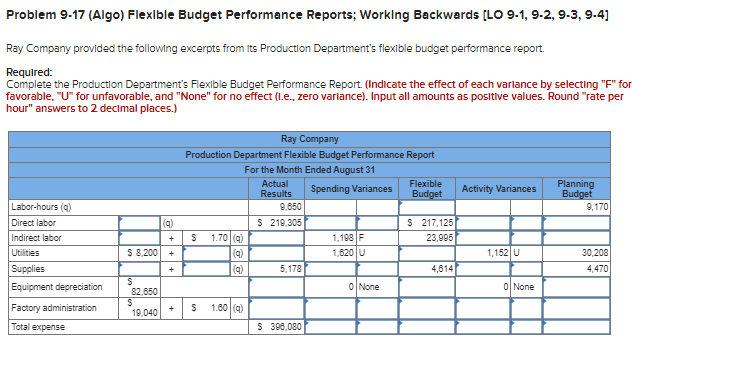Screen dimensions: 750x388
Task: Click the Total expense Activity Variance amount field
Action: (x=483, y=327)
